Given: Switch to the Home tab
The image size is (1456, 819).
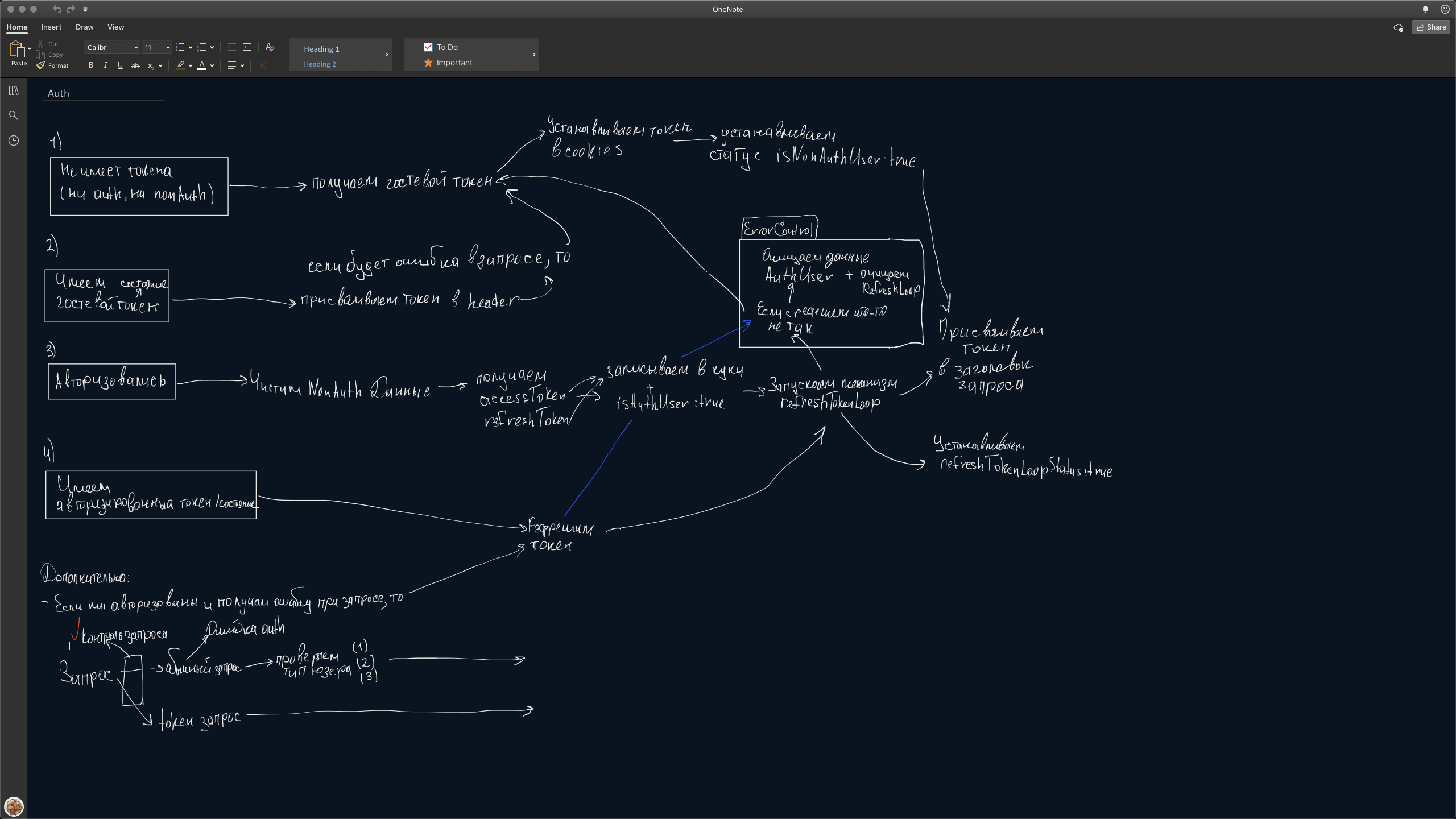Looking at the screenshot, I should pos(17,27).
